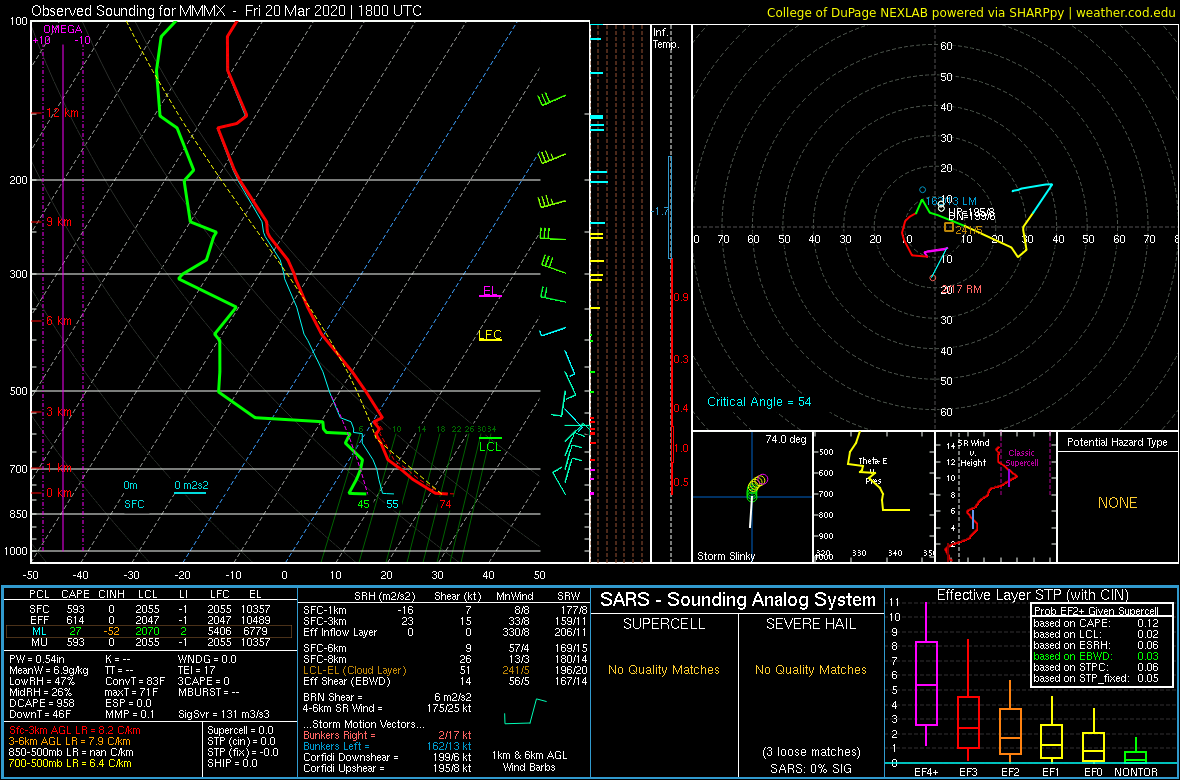Click the wetbulb value 45
The height and width of the screenshot is (780, 1180).
[x=363, y=504]
